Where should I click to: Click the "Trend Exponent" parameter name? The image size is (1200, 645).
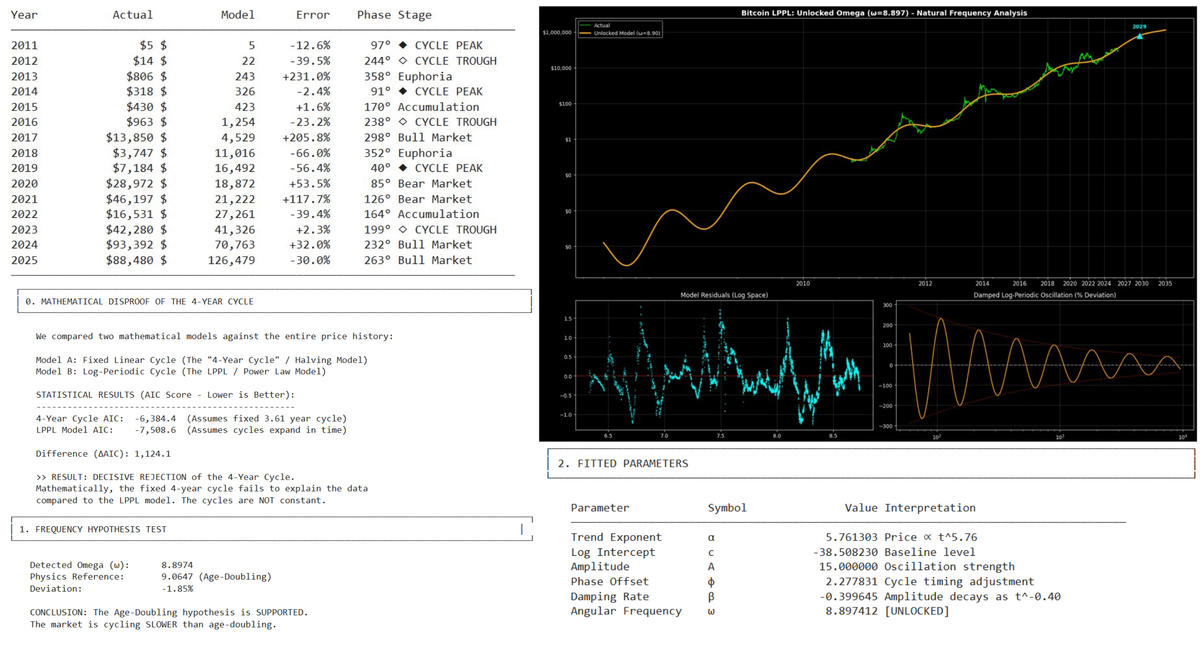(616, 538)
